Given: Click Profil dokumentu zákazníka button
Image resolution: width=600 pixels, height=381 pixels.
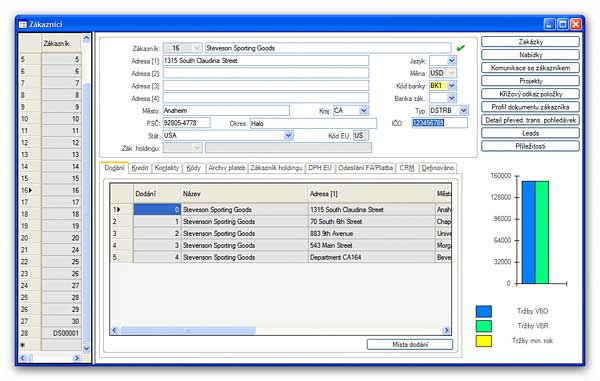Looking at the screenshot, I should [530, 107].
